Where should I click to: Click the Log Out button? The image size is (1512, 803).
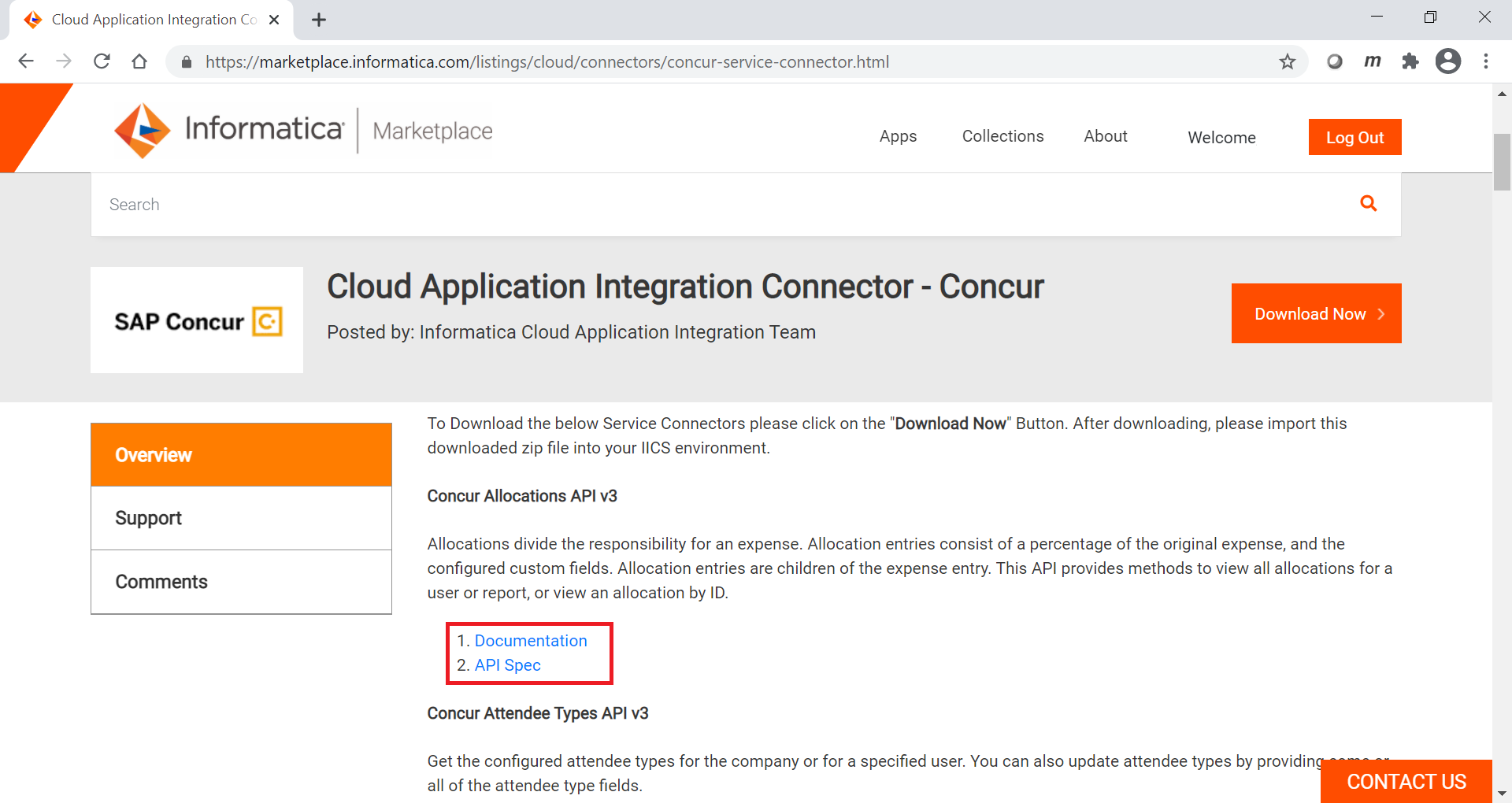[1354, 137]
